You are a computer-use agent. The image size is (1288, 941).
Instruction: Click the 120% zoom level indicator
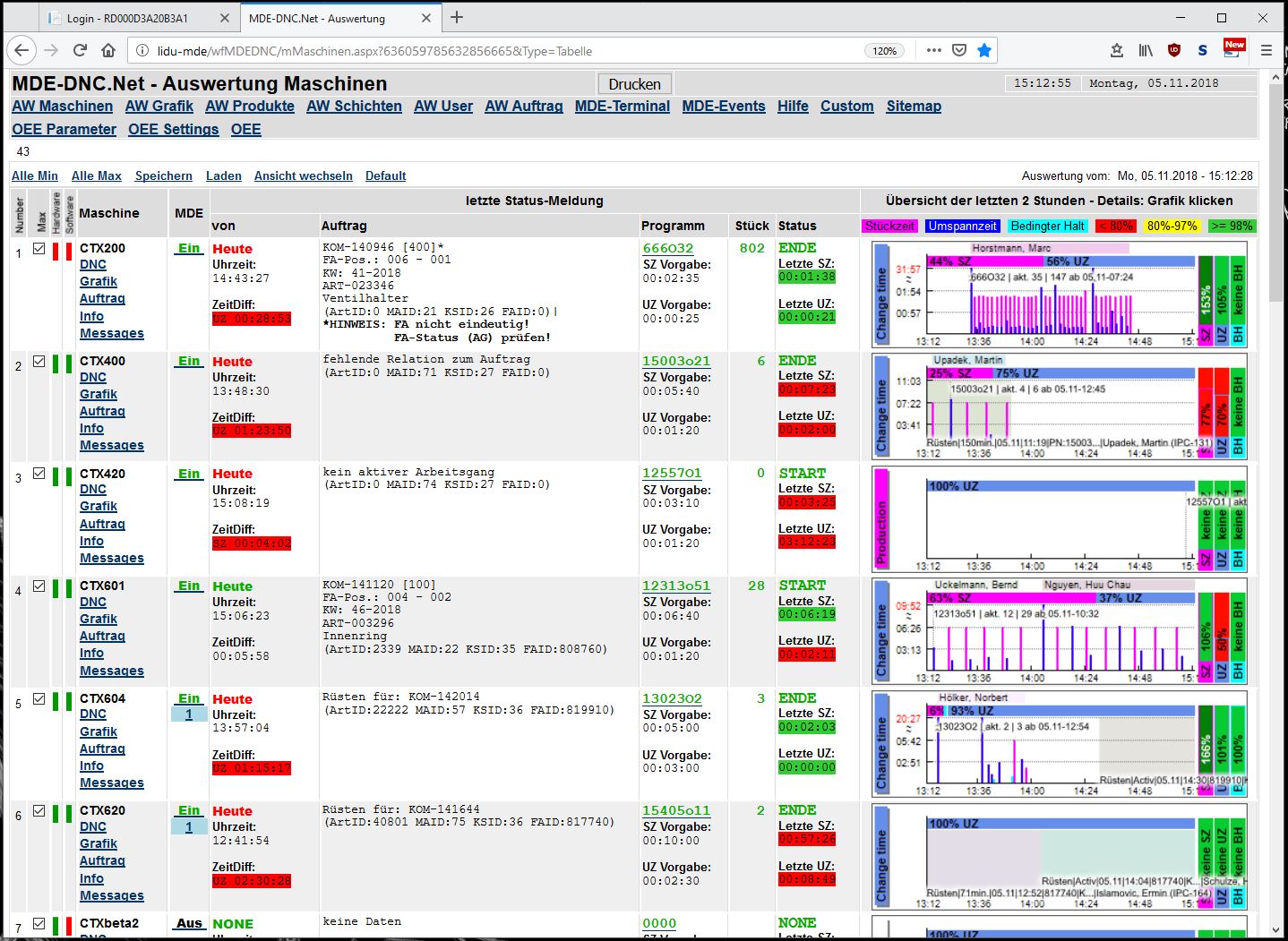tap(884, 51)
